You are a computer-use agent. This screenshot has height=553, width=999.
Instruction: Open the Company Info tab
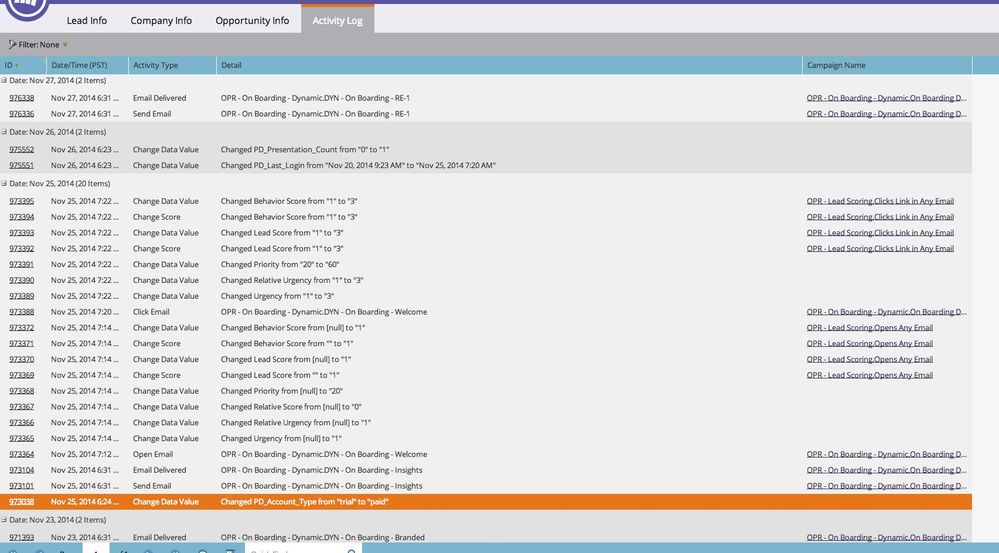pyautogui.click(x=161, y=20)
